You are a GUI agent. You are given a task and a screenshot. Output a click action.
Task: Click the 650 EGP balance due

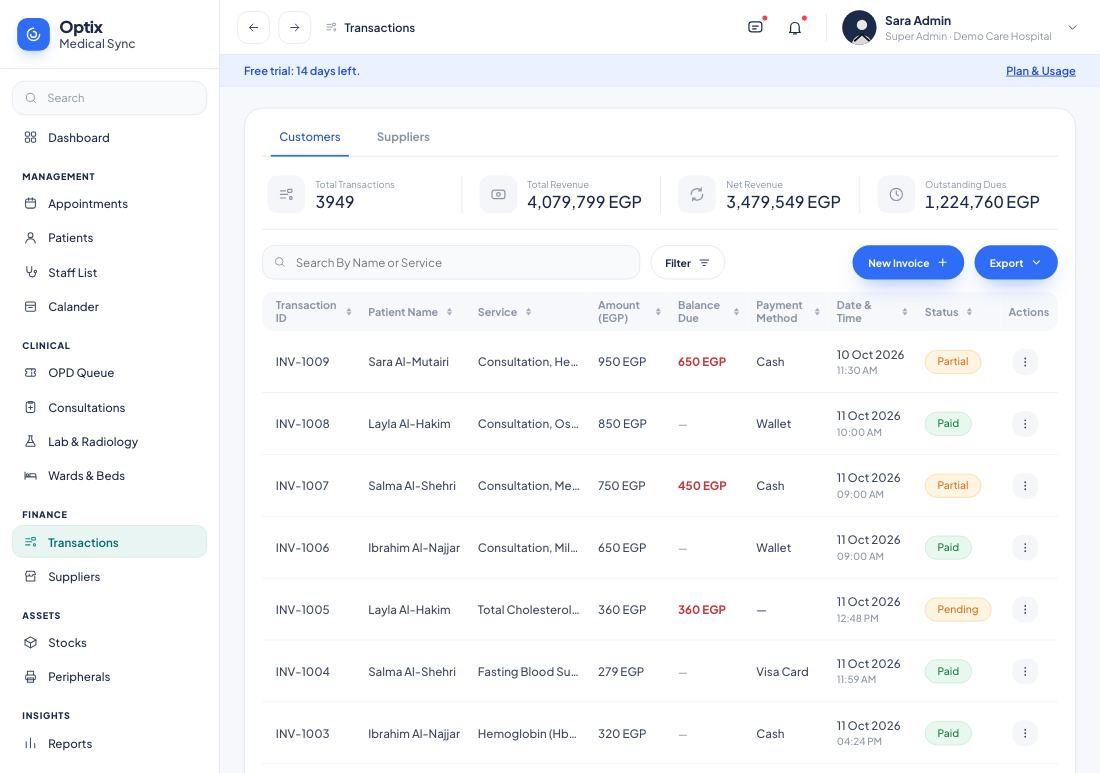[x=702, y=362]
